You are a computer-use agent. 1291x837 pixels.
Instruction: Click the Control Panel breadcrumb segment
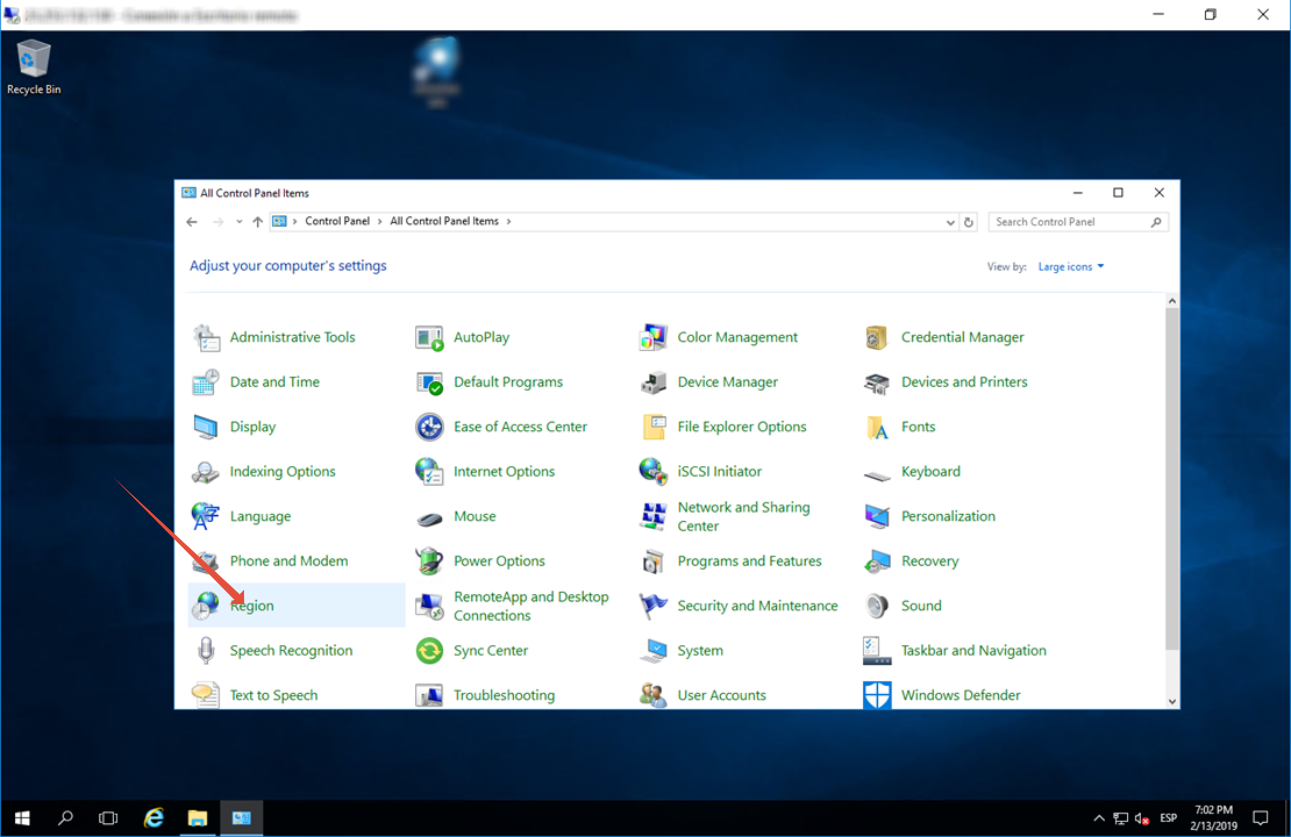click(x=337, y=222)
